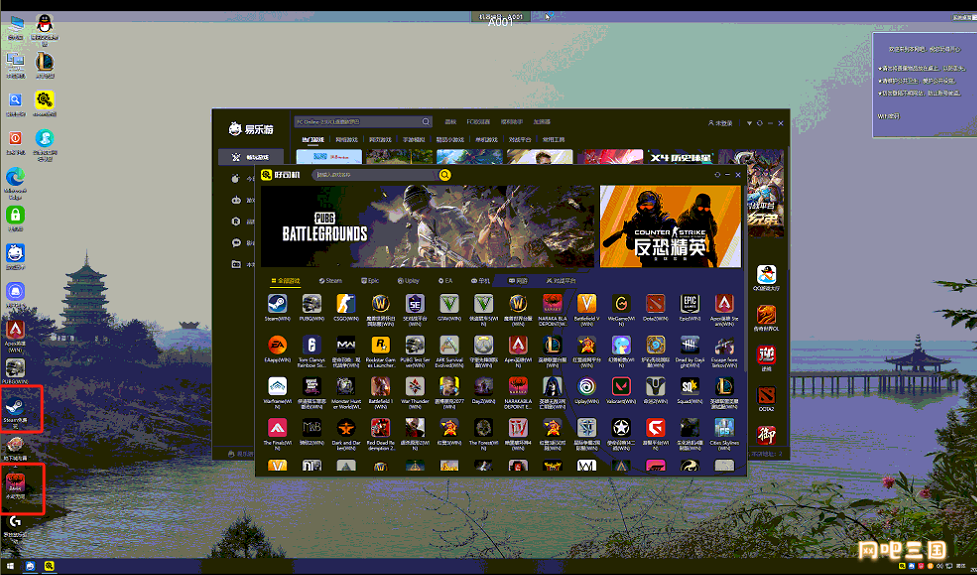Open the QQ penguin desktop shortcut
The image size is (977, 575).
pos(44,28)
